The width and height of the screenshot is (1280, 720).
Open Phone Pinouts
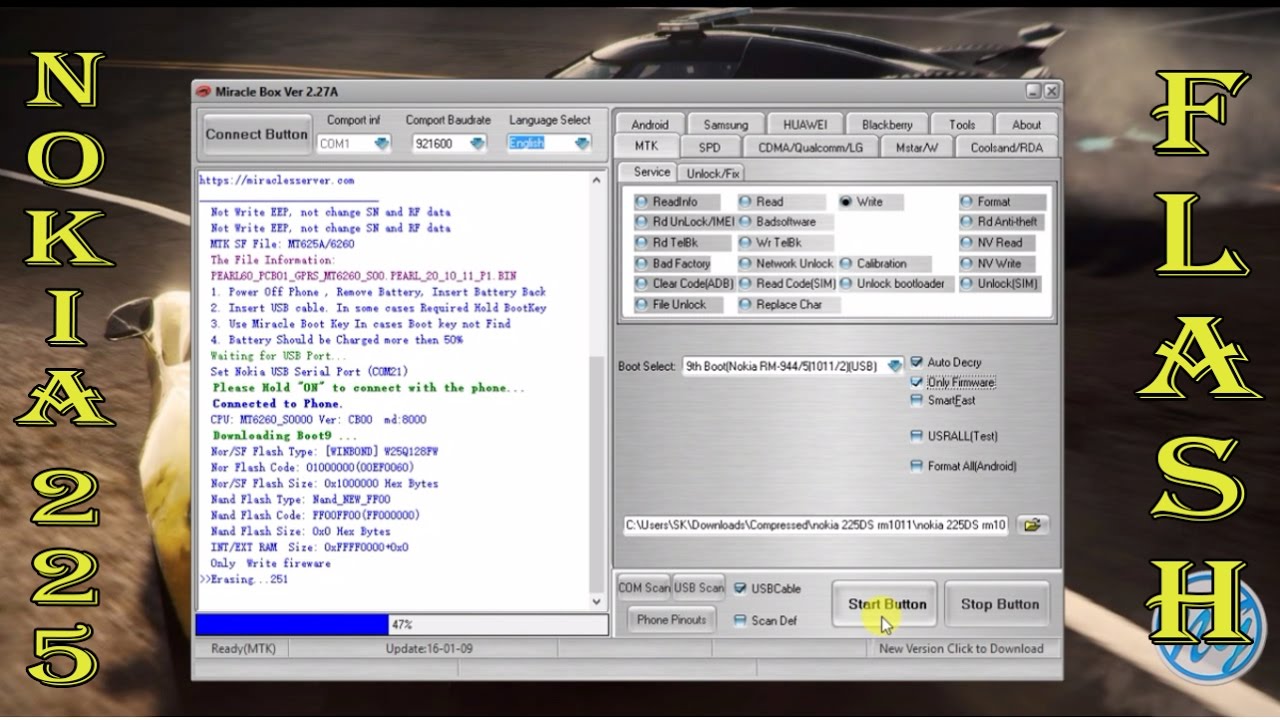tap(672, 619)
